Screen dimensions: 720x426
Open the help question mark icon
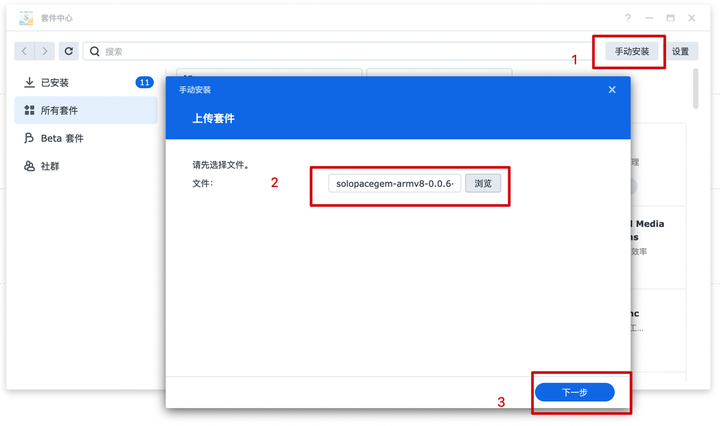[x=628, y=18]
